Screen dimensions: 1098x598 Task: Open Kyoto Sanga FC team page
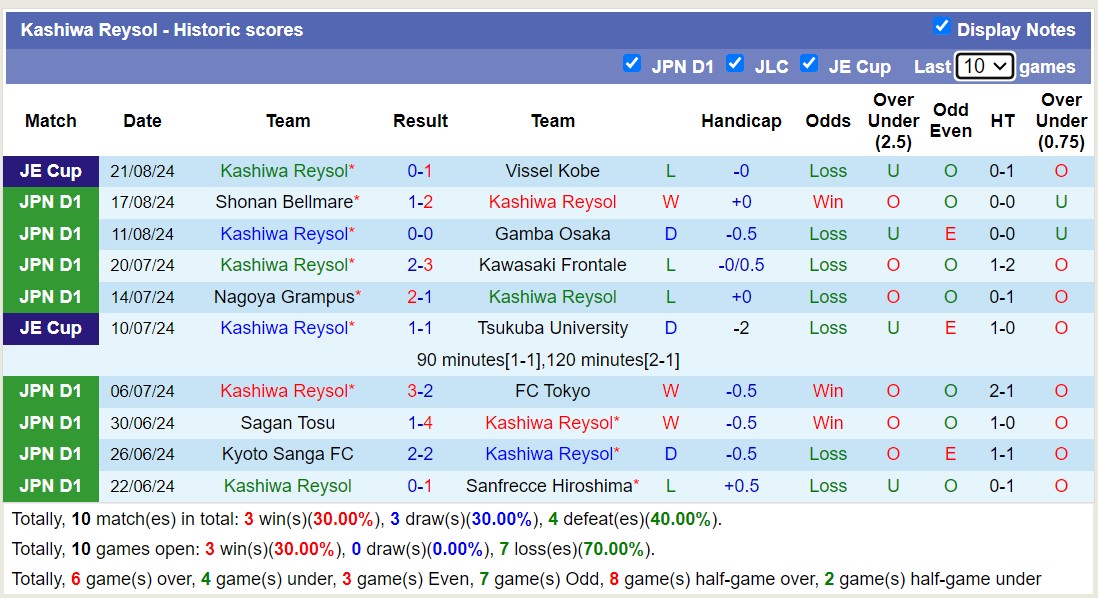288,454
